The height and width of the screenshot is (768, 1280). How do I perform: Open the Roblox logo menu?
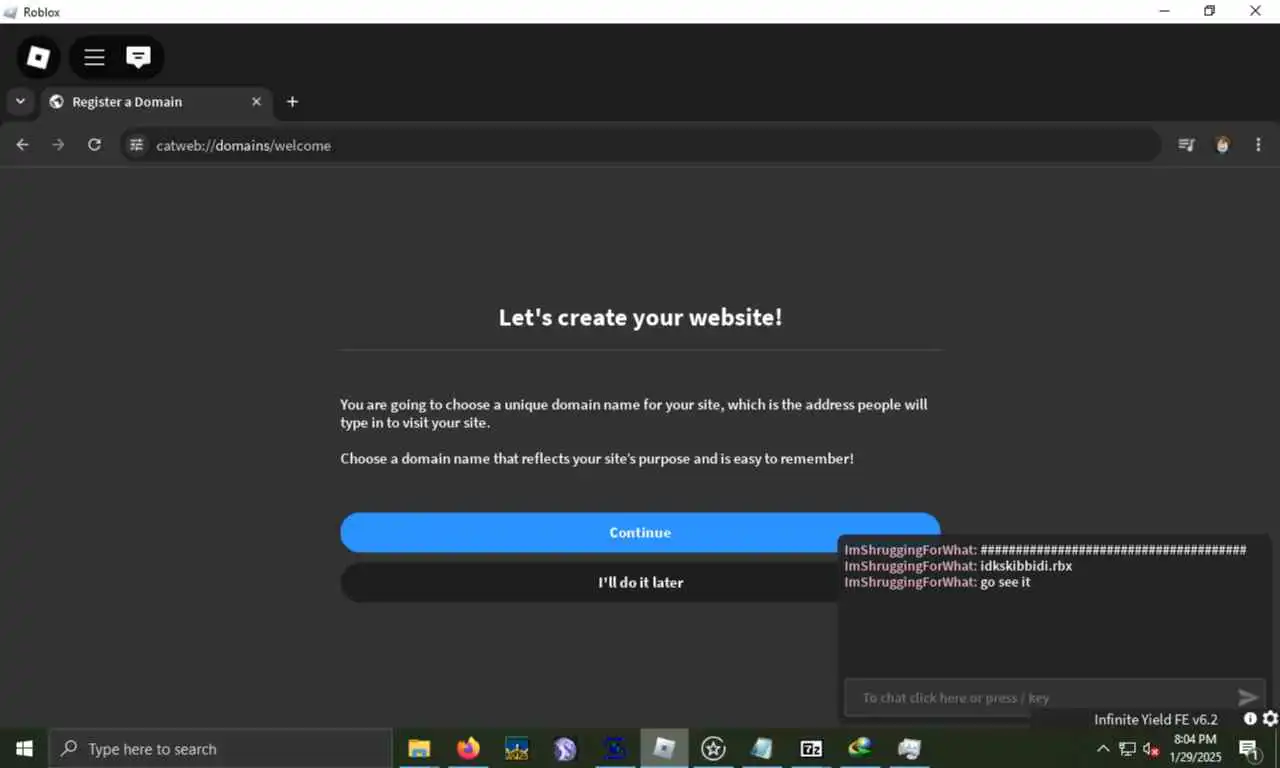click(38, 57)
